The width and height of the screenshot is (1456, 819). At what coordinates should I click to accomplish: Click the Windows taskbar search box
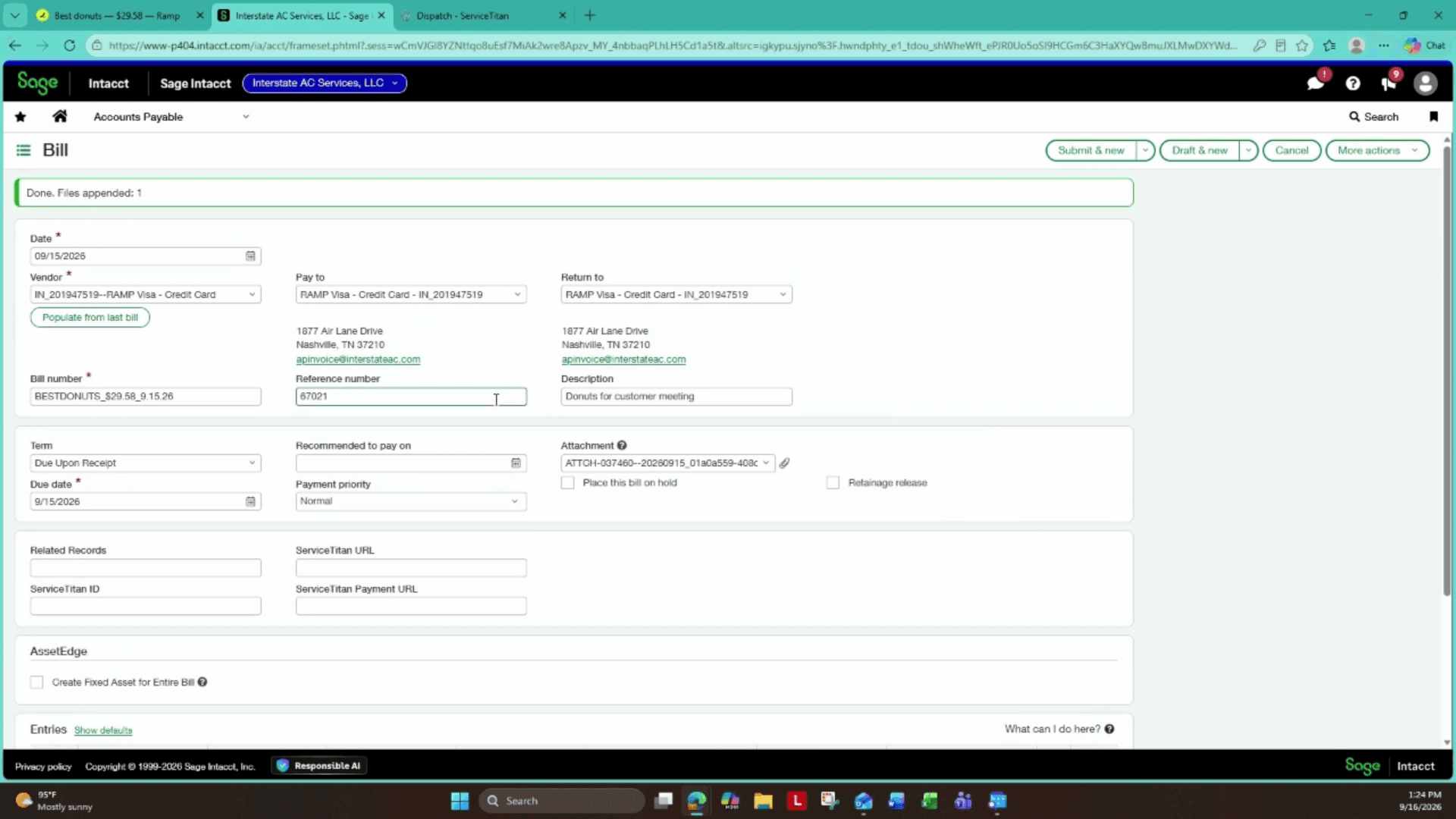tap(562, 801)
